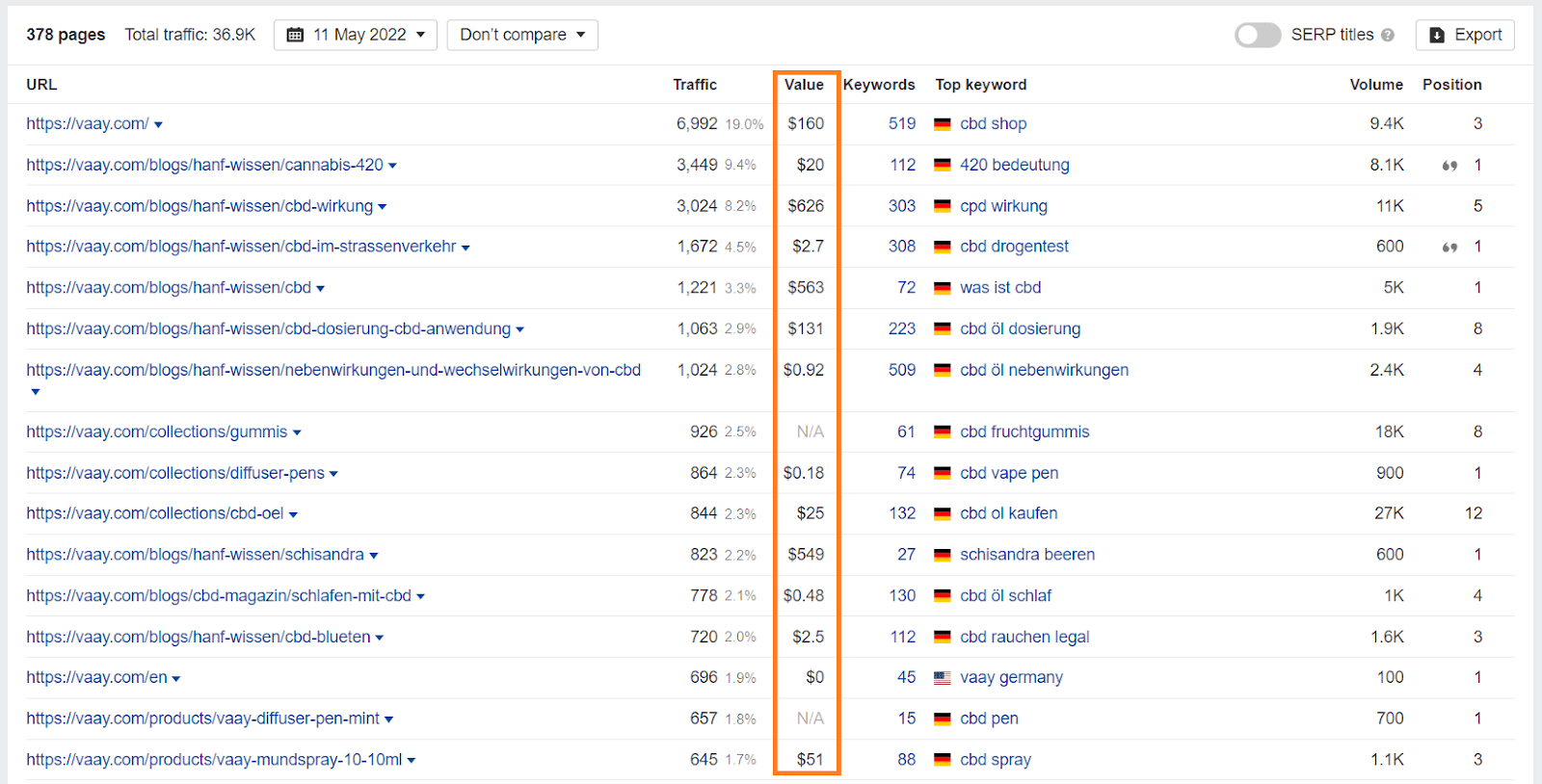Screen dimensions: 1542x784
Task: Click the featured snippet icon for cbd drogentest
Action: [x=1449, y=248]
